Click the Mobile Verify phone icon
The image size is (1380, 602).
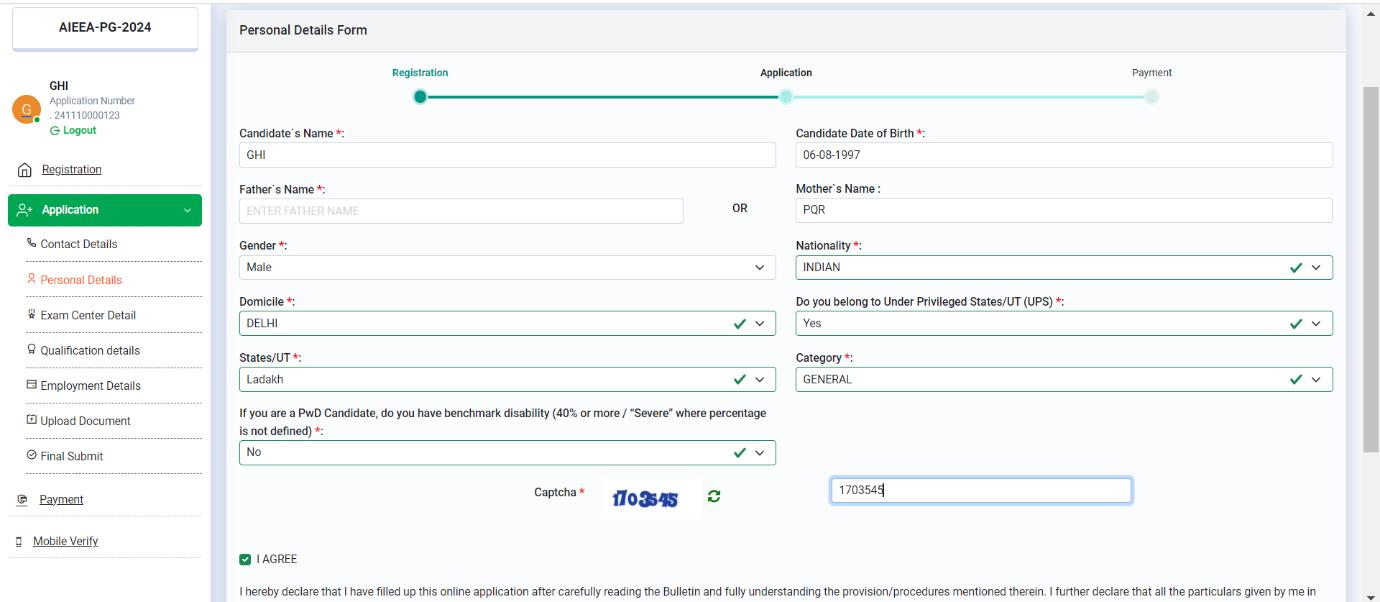click(21, 542)
